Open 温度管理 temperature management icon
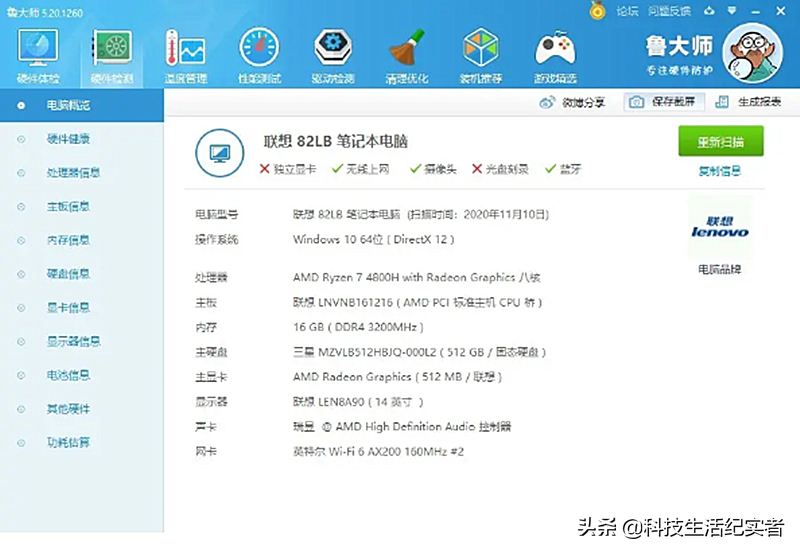 tap(185, 56)
